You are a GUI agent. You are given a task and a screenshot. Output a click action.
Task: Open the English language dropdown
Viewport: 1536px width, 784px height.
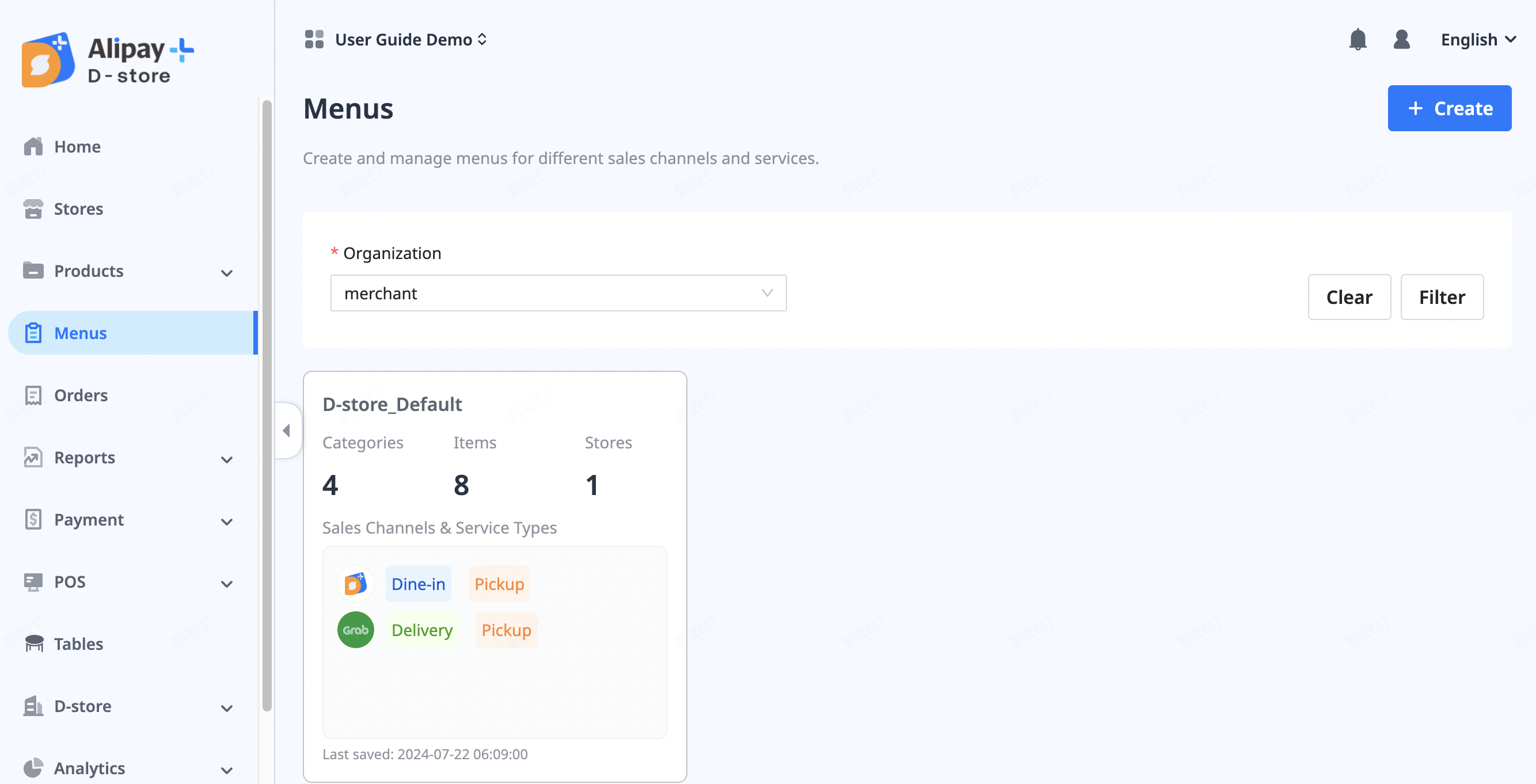(x=1477, y=39)
